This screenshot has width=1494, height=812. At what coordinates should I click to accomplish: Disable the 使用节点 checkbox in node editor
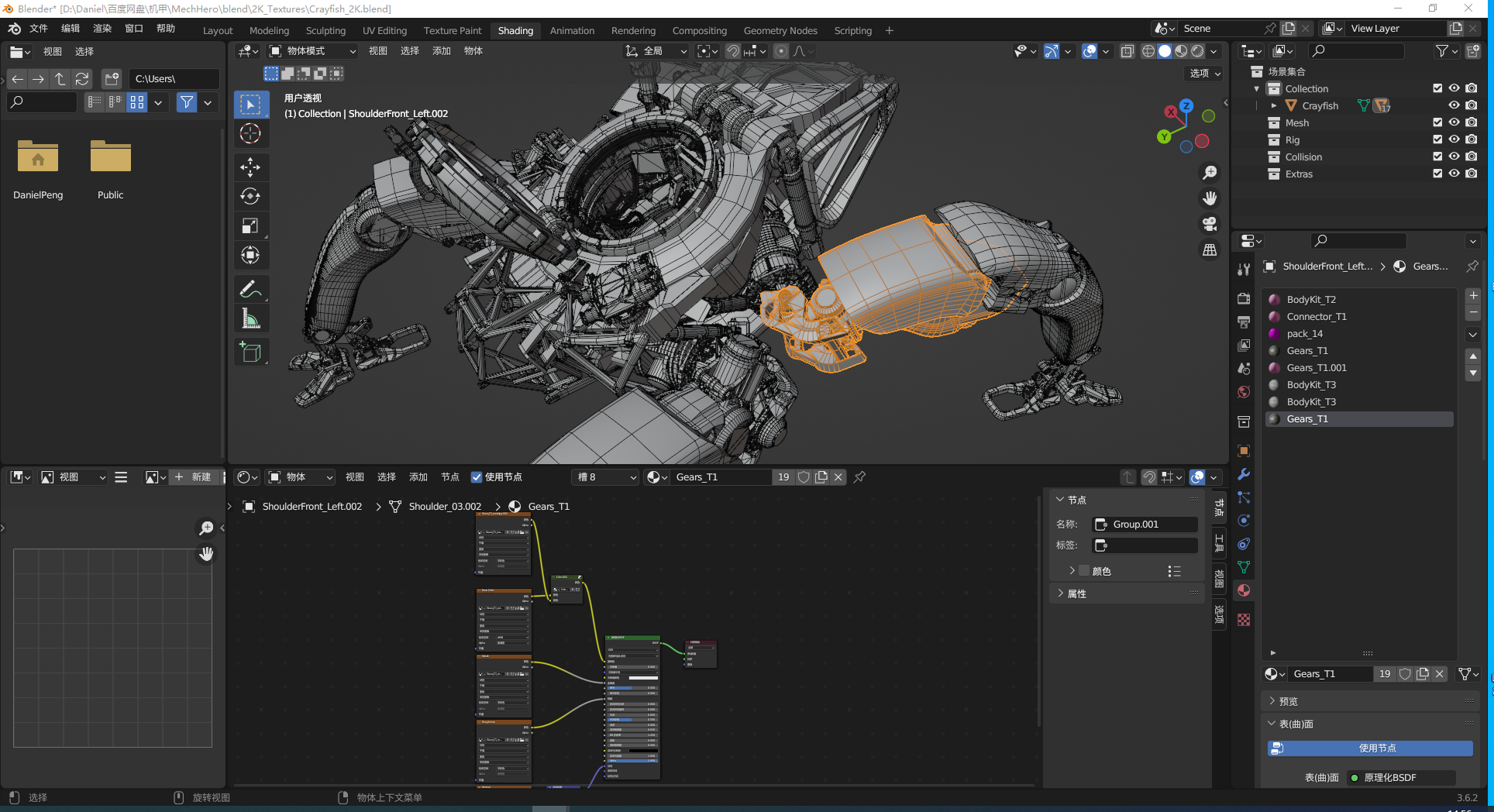coord(477,477)
